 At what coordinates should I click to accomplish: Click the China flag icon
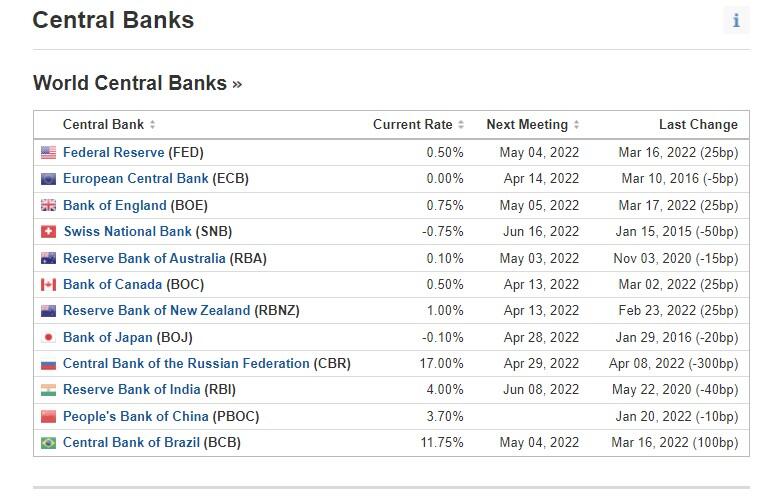tap(48, 416)
